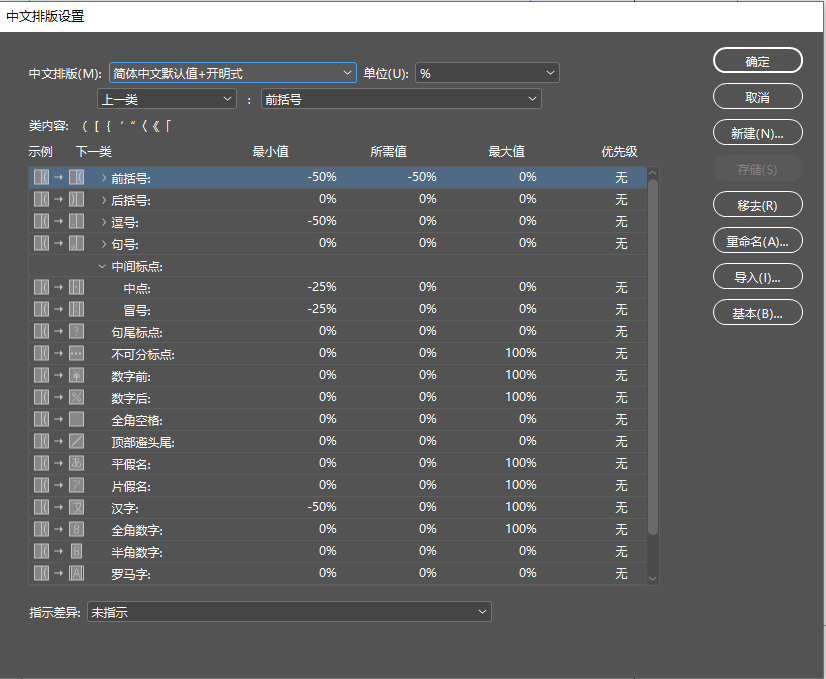
Task: Click the 确定 button
Action: pyautogui.click(x=757, y=61)
